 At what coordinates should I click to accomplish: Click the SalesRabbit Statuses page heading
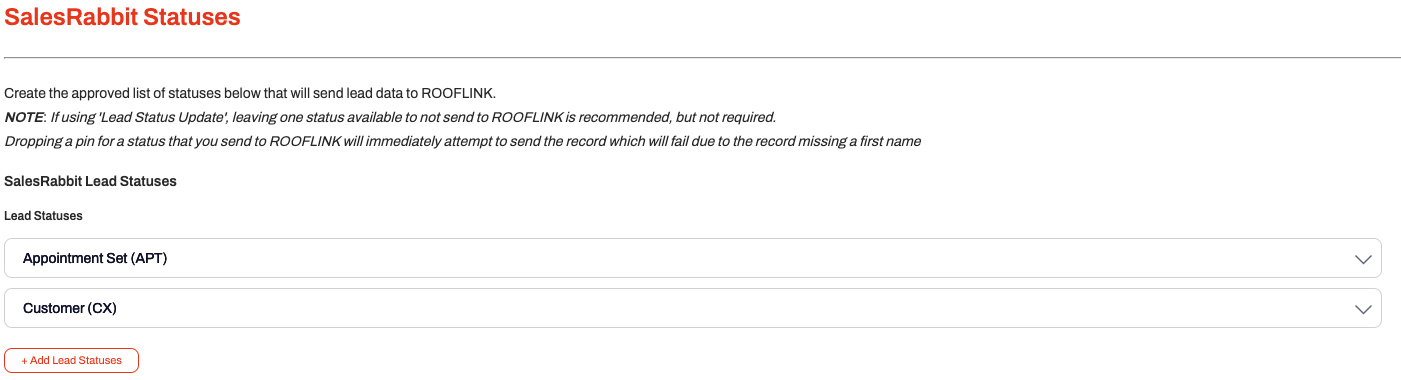click(122, 17)
